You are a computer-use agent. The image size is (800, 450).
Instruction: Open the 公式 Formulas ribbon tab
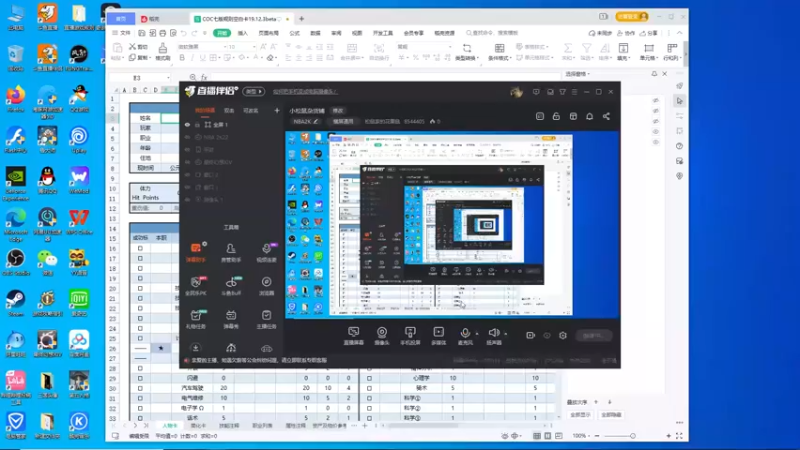(x=294, y=33)
